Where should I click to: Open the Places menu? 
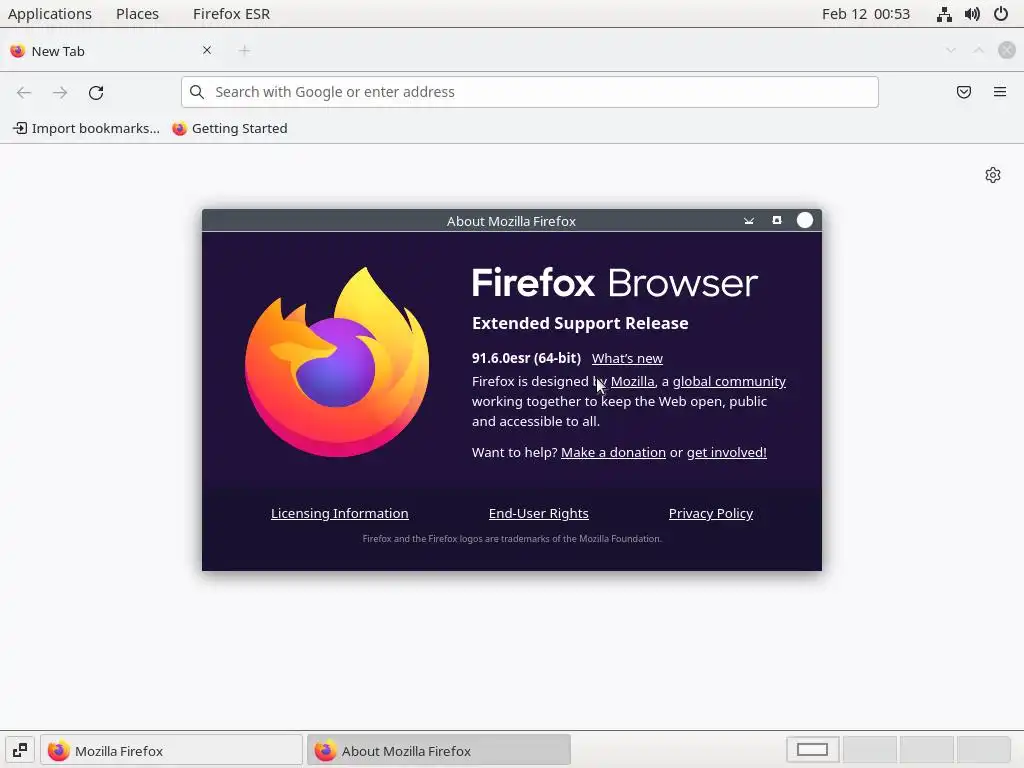tap(137, 14)
